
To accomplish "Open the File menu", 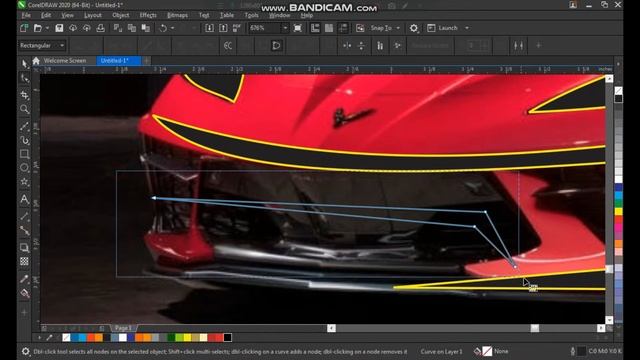I will [x=26, y=15].
